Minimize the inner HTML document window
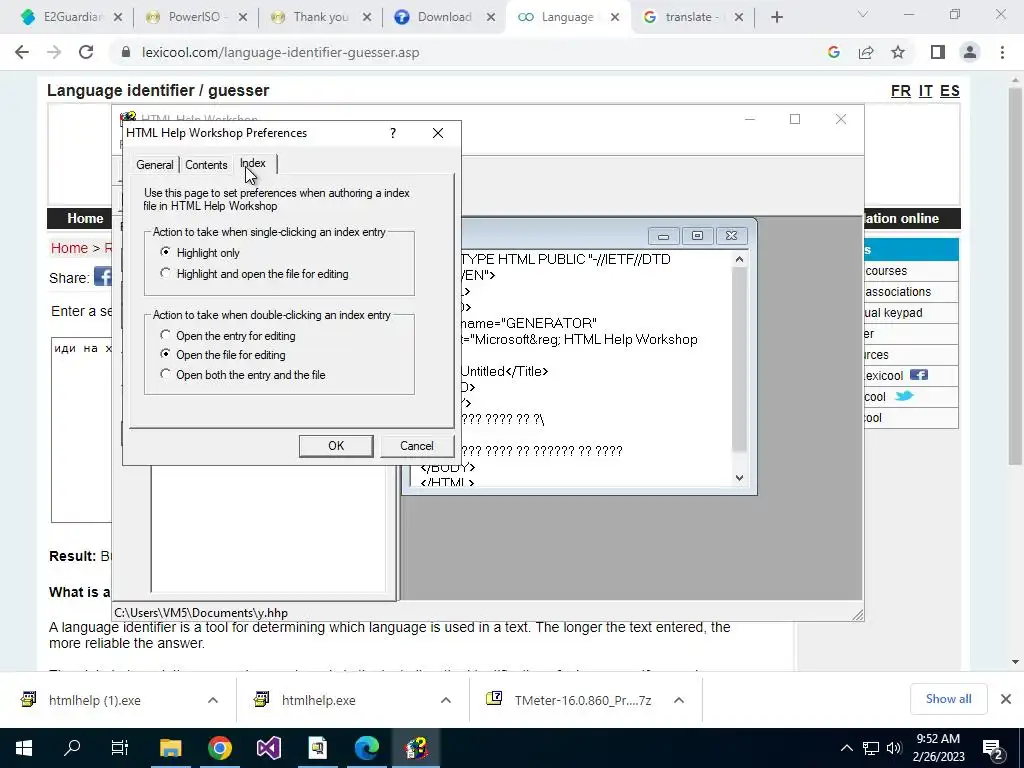Image resolution: width=1024 pixels, height=768 pixels. click(664, 236)
